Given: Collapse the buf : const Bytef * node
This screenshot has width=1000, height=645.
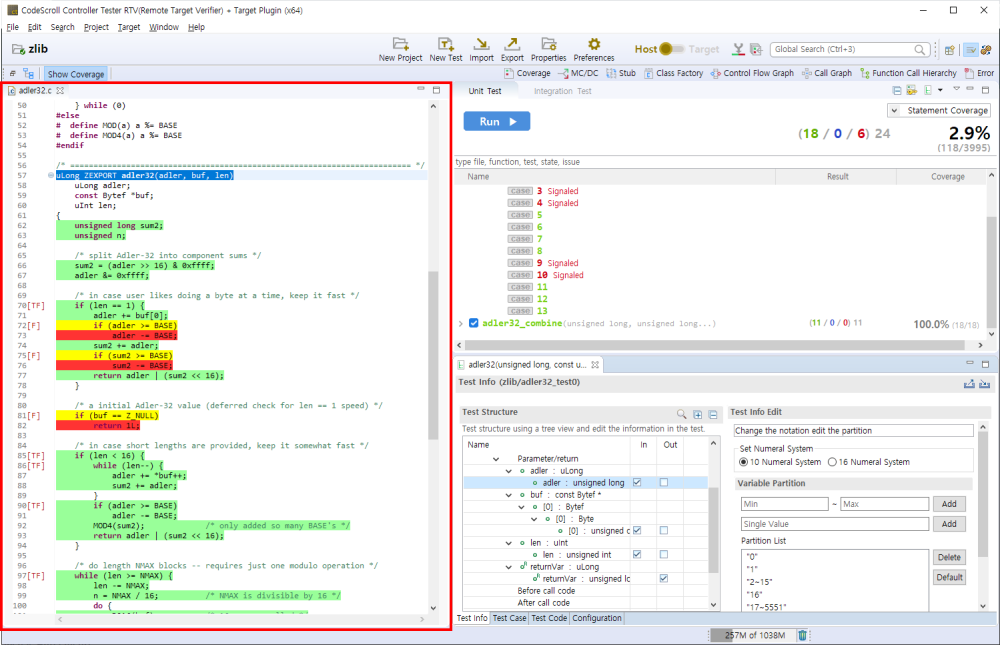Looking at the screenshot, I should [x=507, y=495].
